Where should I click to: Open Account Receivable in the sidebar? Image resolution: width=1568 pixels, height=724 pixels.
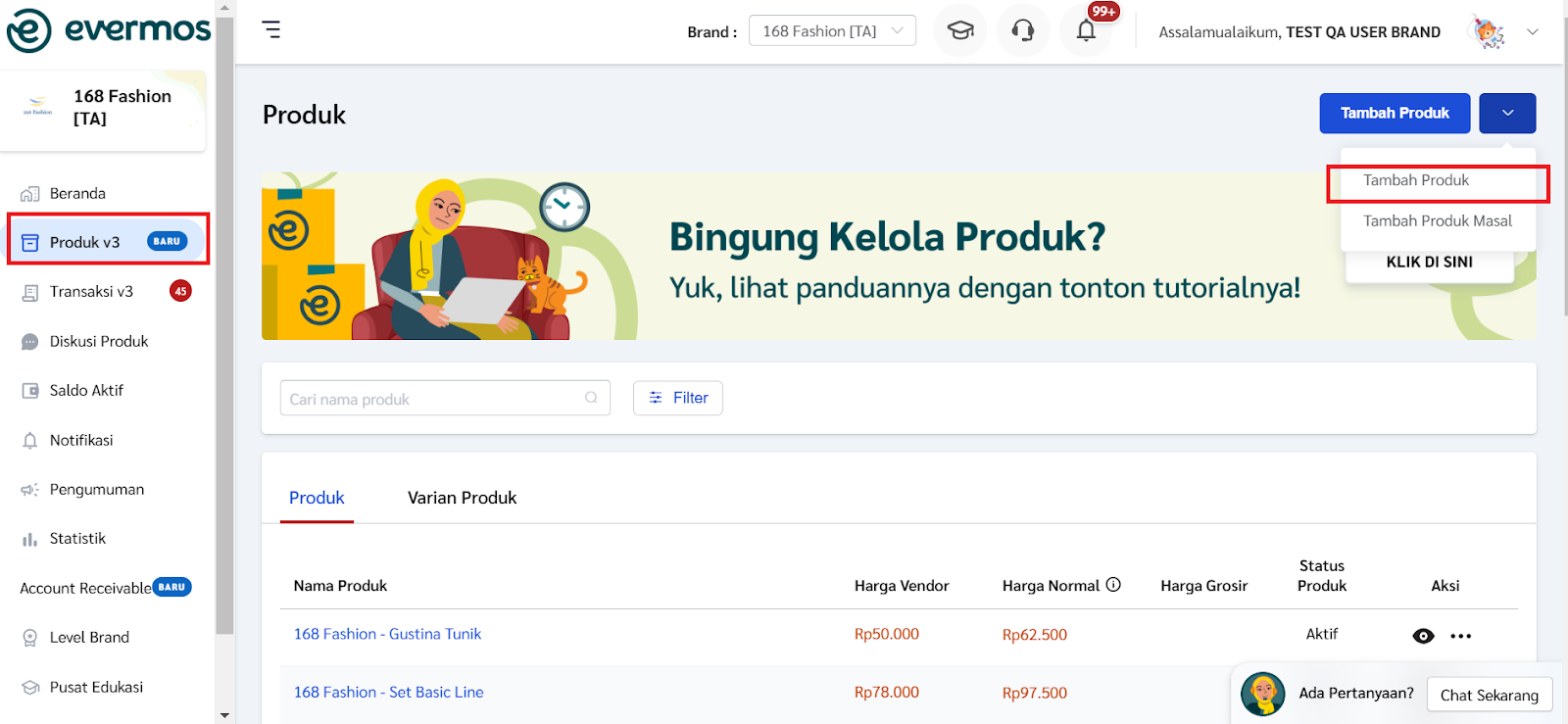point(107,588)
